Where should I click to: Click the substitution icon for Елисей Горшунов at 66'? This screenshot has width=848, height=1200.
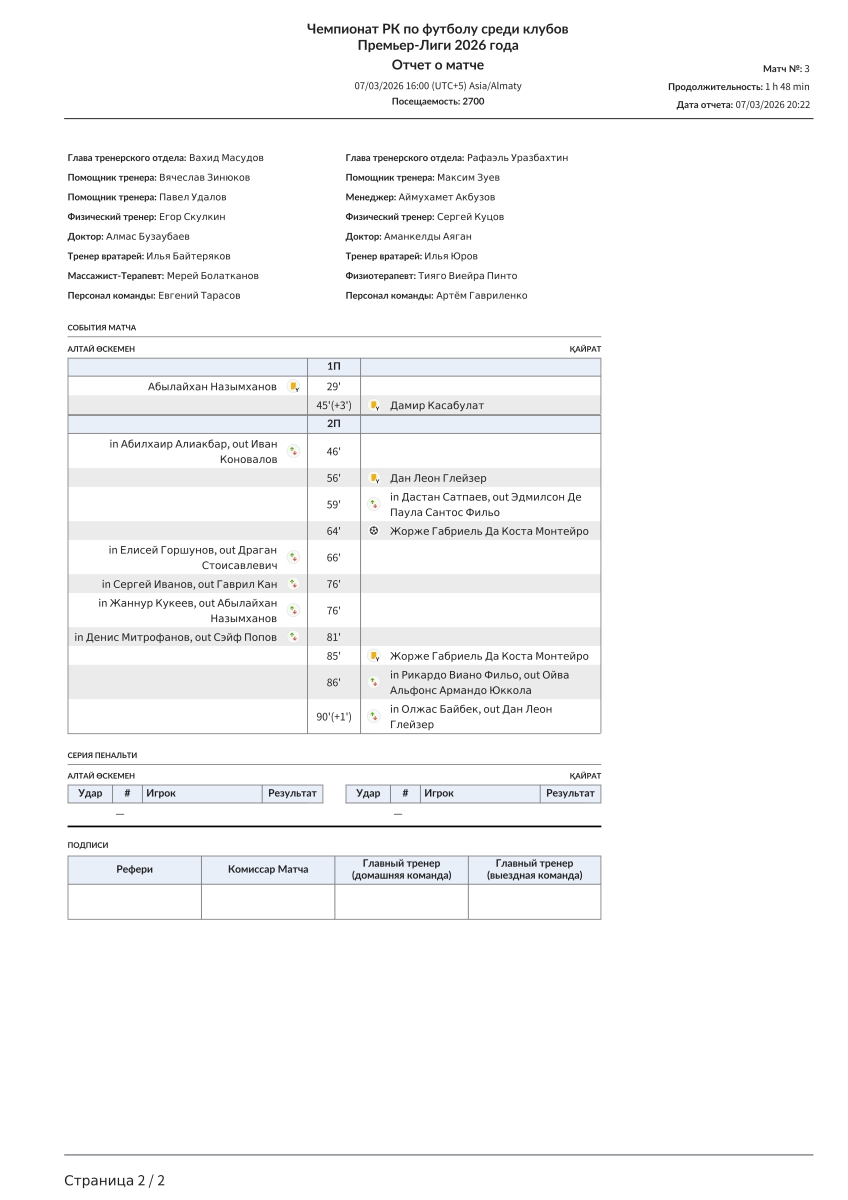point(294,557)
